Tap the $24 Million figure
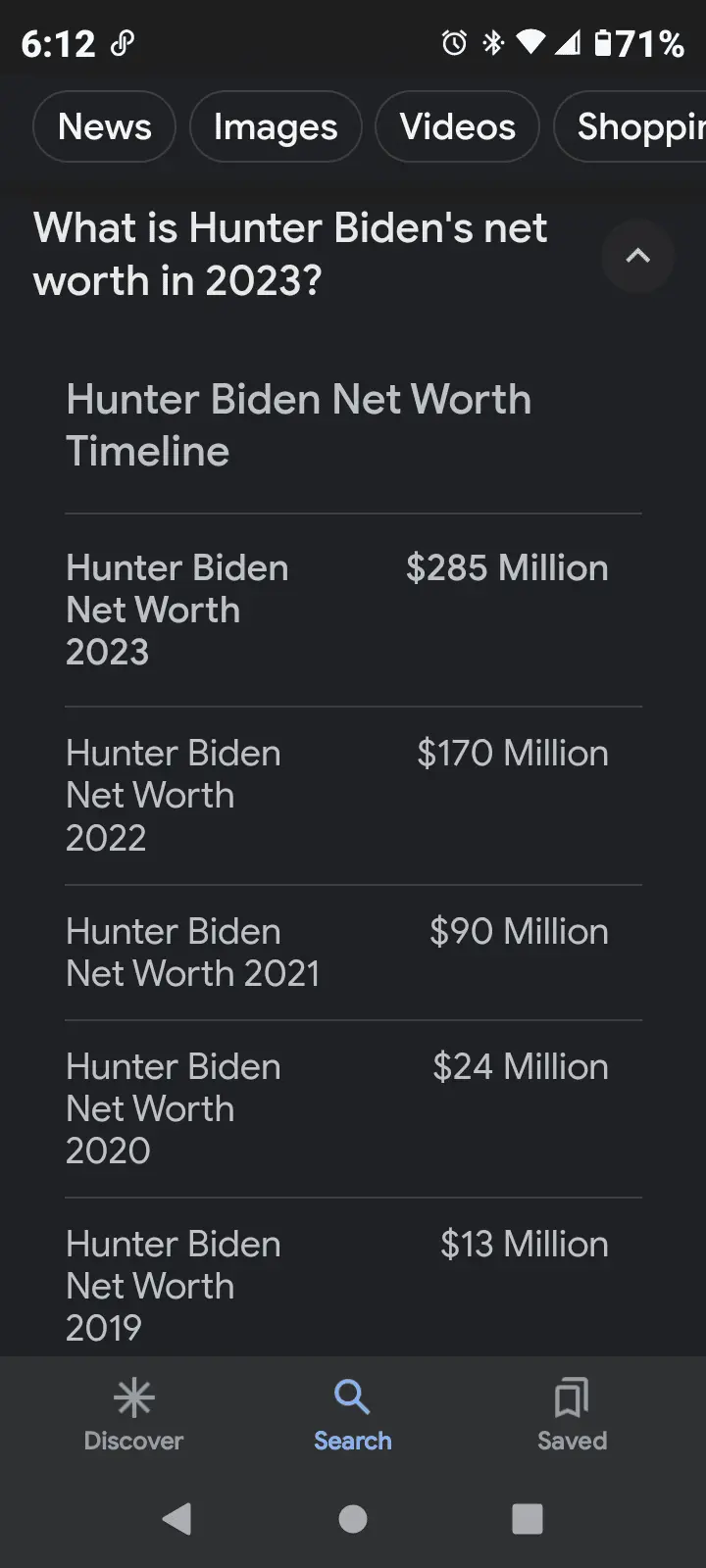Viewport: 706px width, 1568px height. (x=521, y=1066)
